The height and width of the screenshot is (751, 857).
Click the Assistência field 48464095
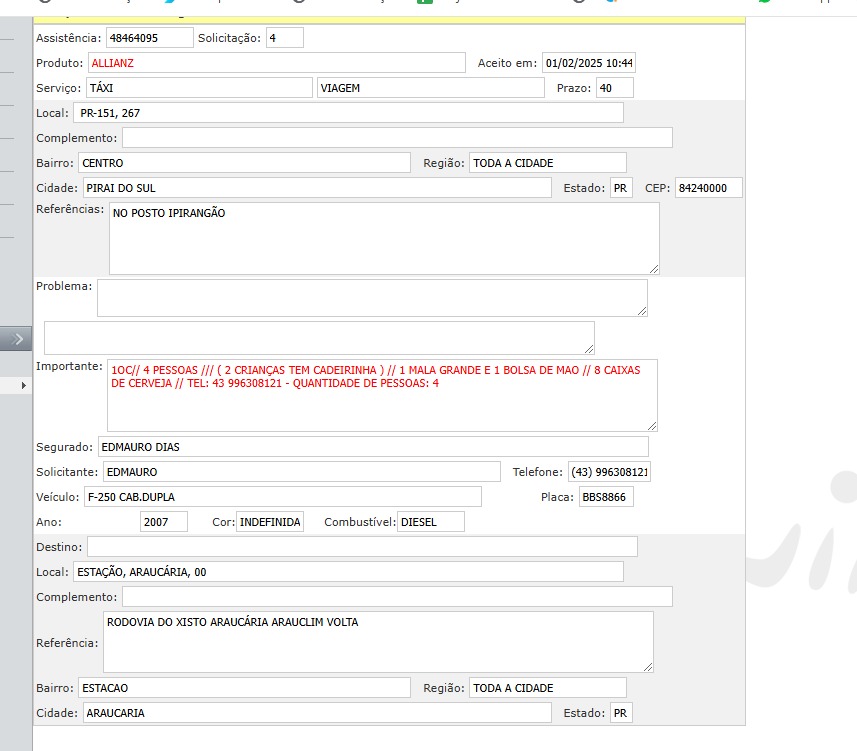(x=149, y=38)
